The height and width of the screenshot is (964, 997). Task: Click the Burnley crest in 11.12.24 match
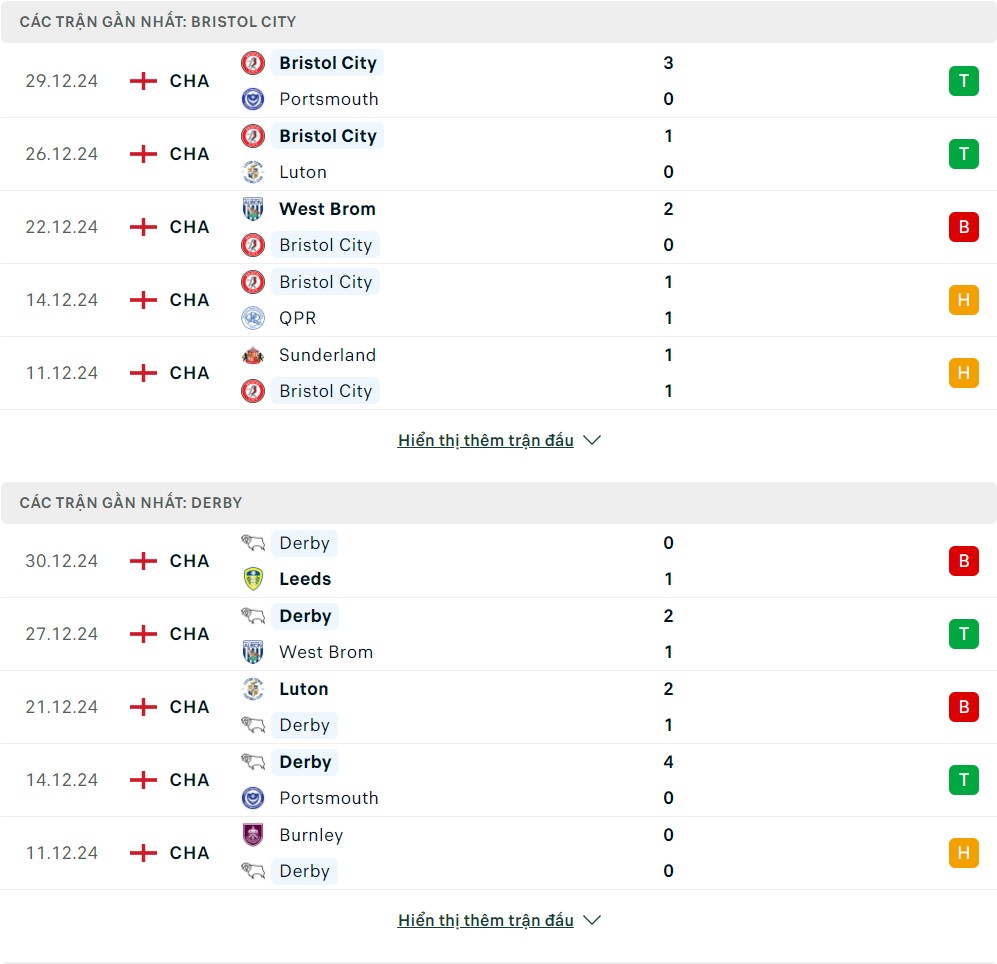253,834
